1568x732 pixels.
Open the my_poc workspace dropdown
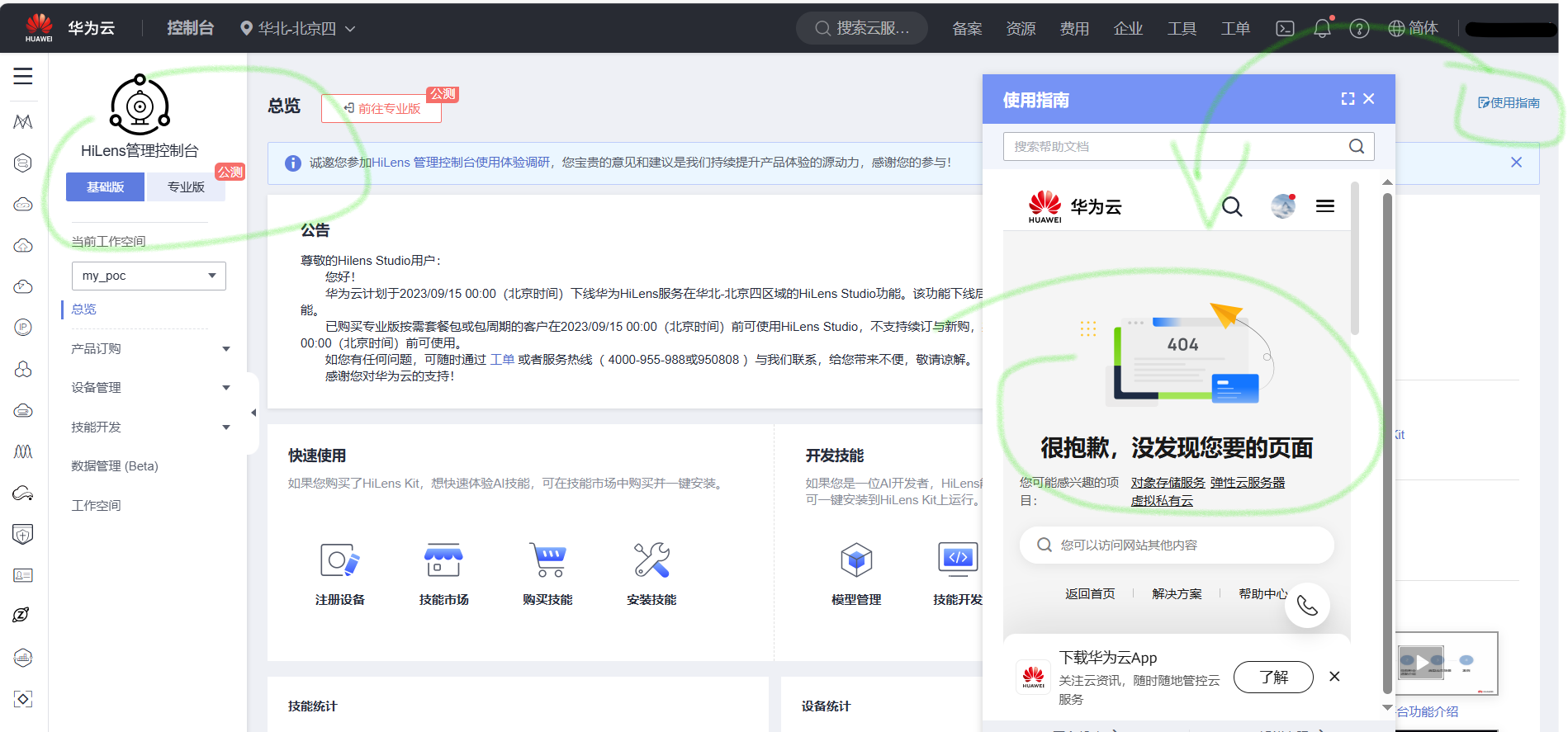[149, 276]
